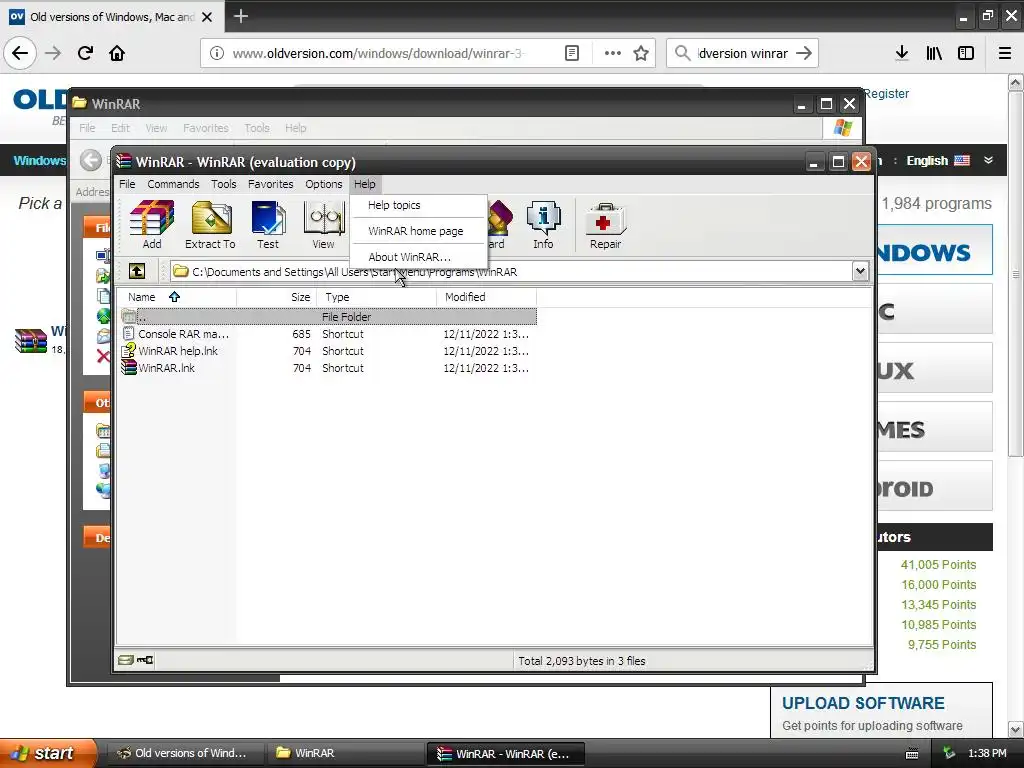
Task: Click the Type column header
Action: tap(376, 297)
